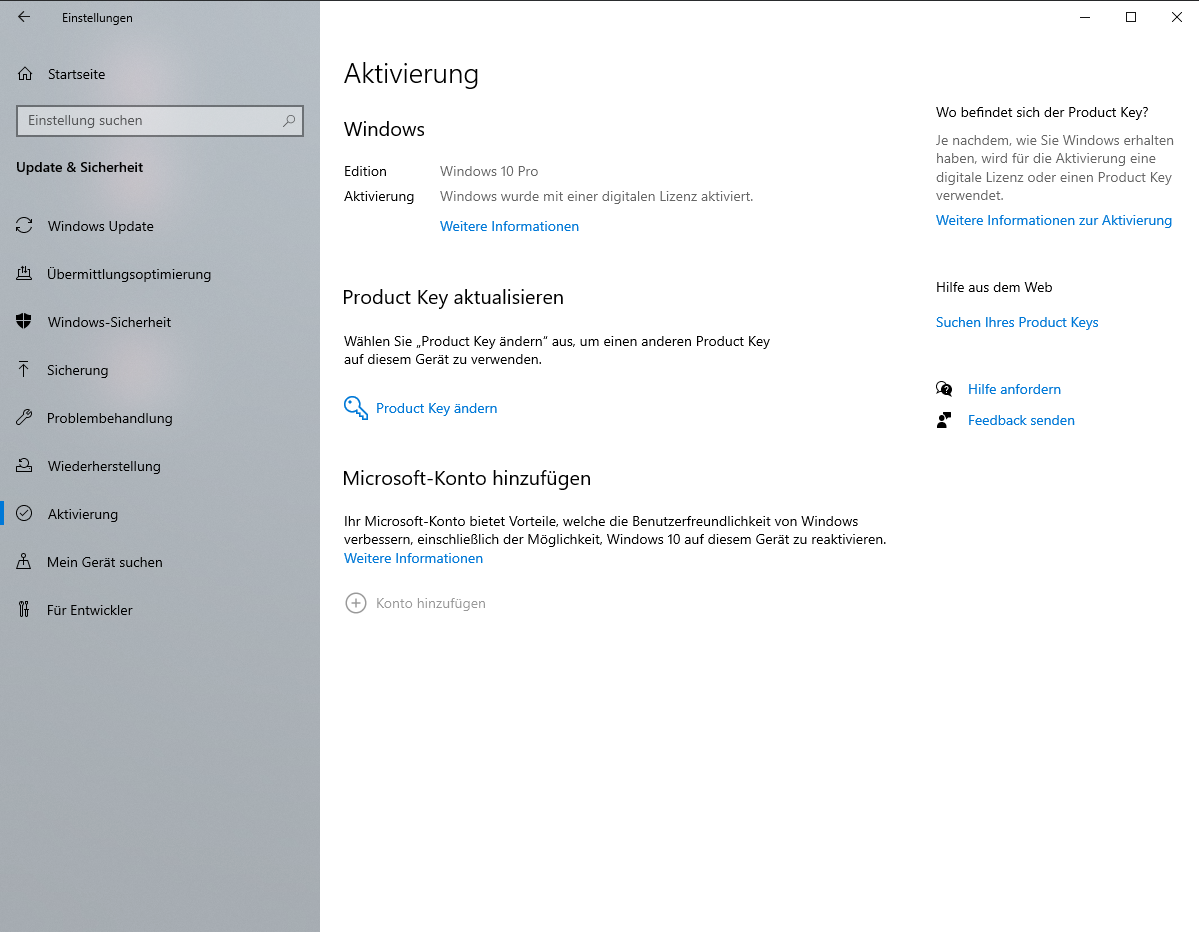Click the search magnifier in the search box
This screenshot has height=932, width=1199.
click(289, 120)
